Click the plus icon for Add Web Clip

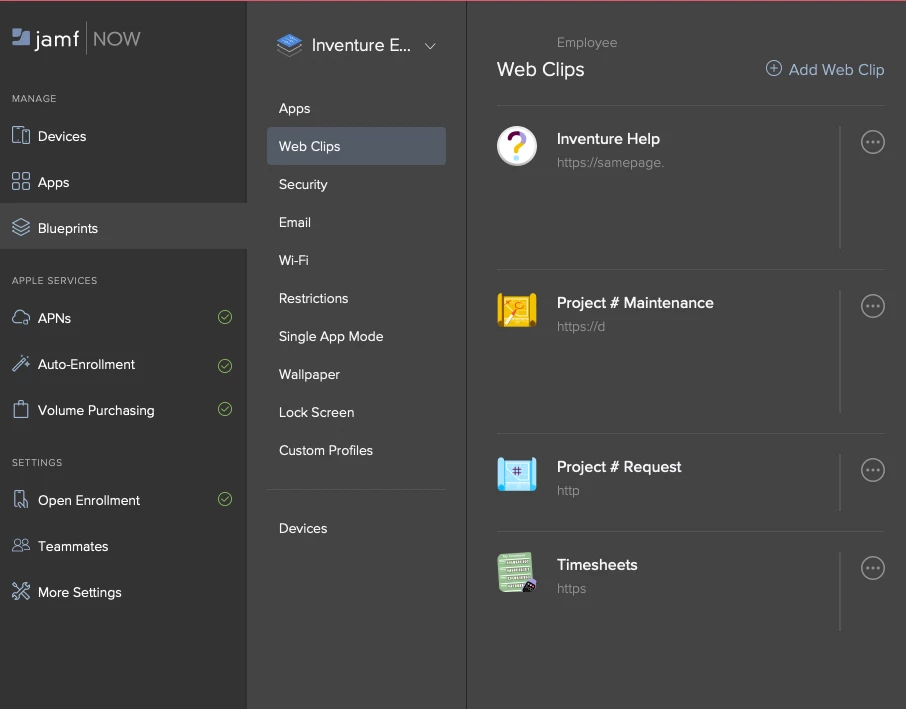(774, 68)
